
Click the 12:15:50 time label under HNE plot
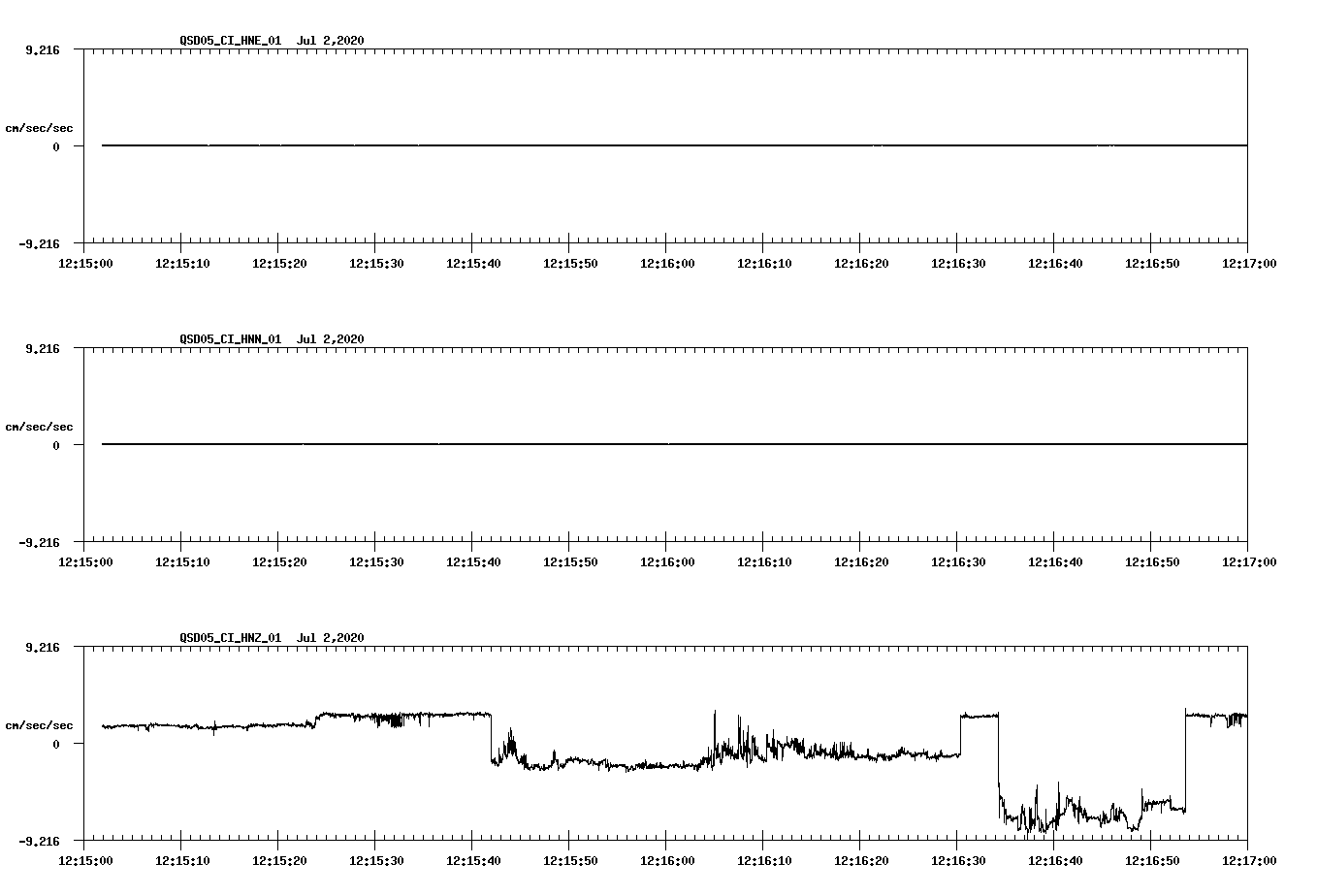(570, 263)
